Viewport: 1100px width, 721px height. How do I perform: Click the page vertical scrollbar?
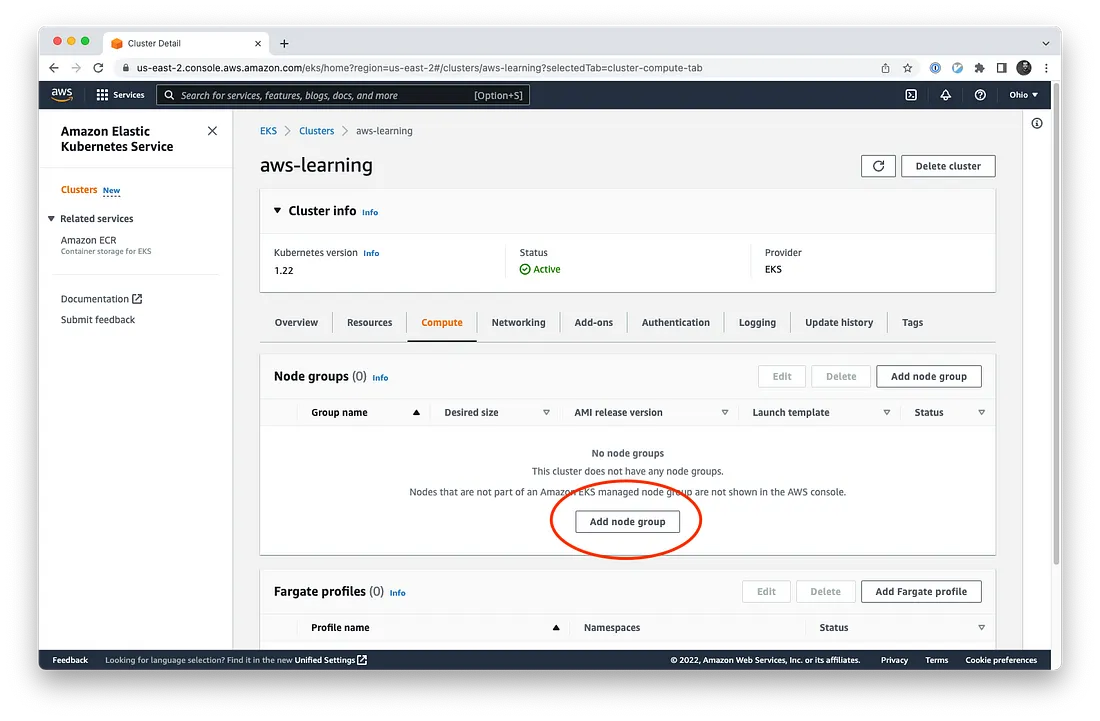(1056, 323)
